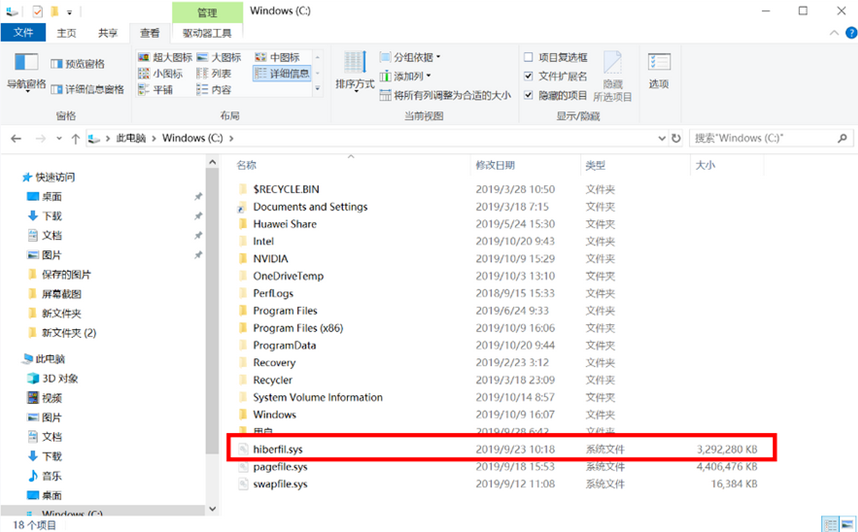The width and height of the screenshot is (858, 532).
Task: Select the Program Files (x86) folder
Action: (298, 328)
